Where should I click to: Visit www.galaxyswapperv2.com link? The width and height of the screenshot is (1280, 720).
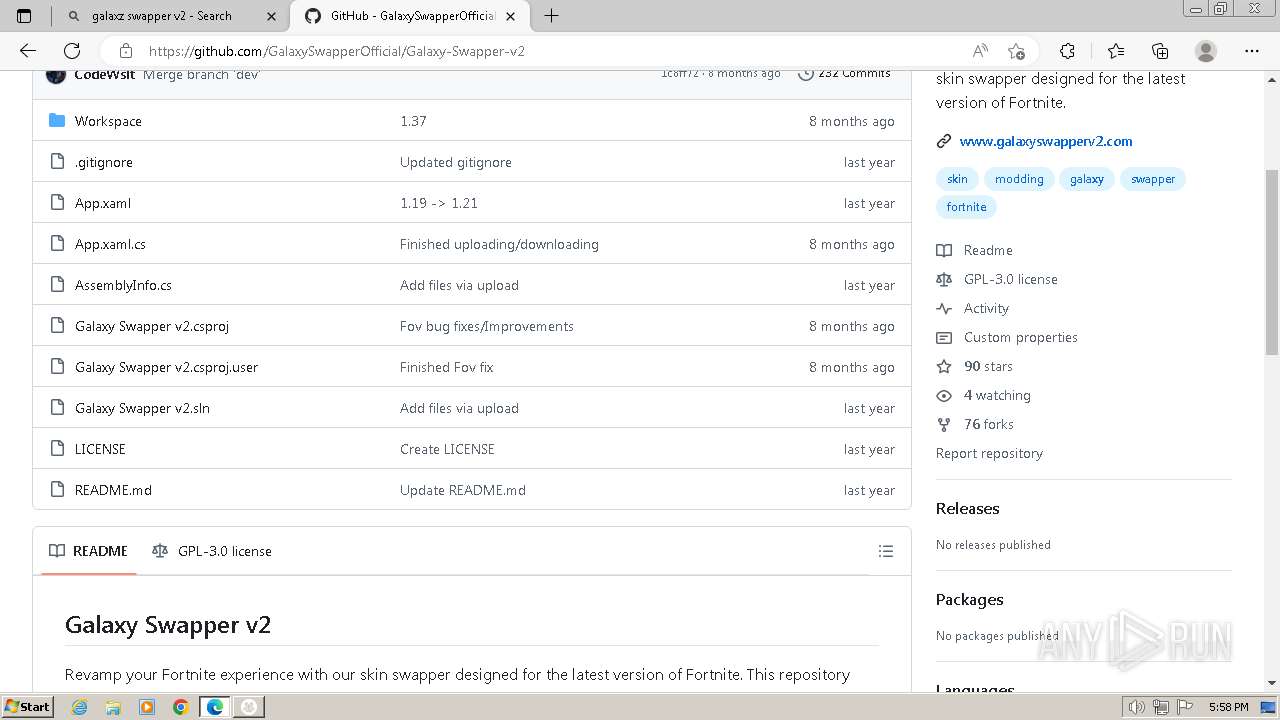1046,141
